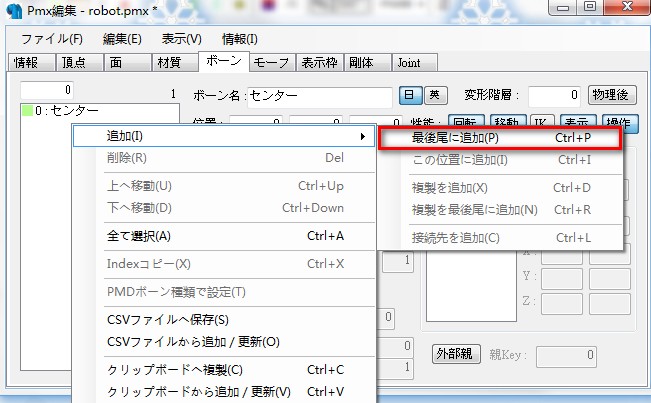Open the 編集(E) menu
This screenshot has height=403, width=651.
click(122, 39)
